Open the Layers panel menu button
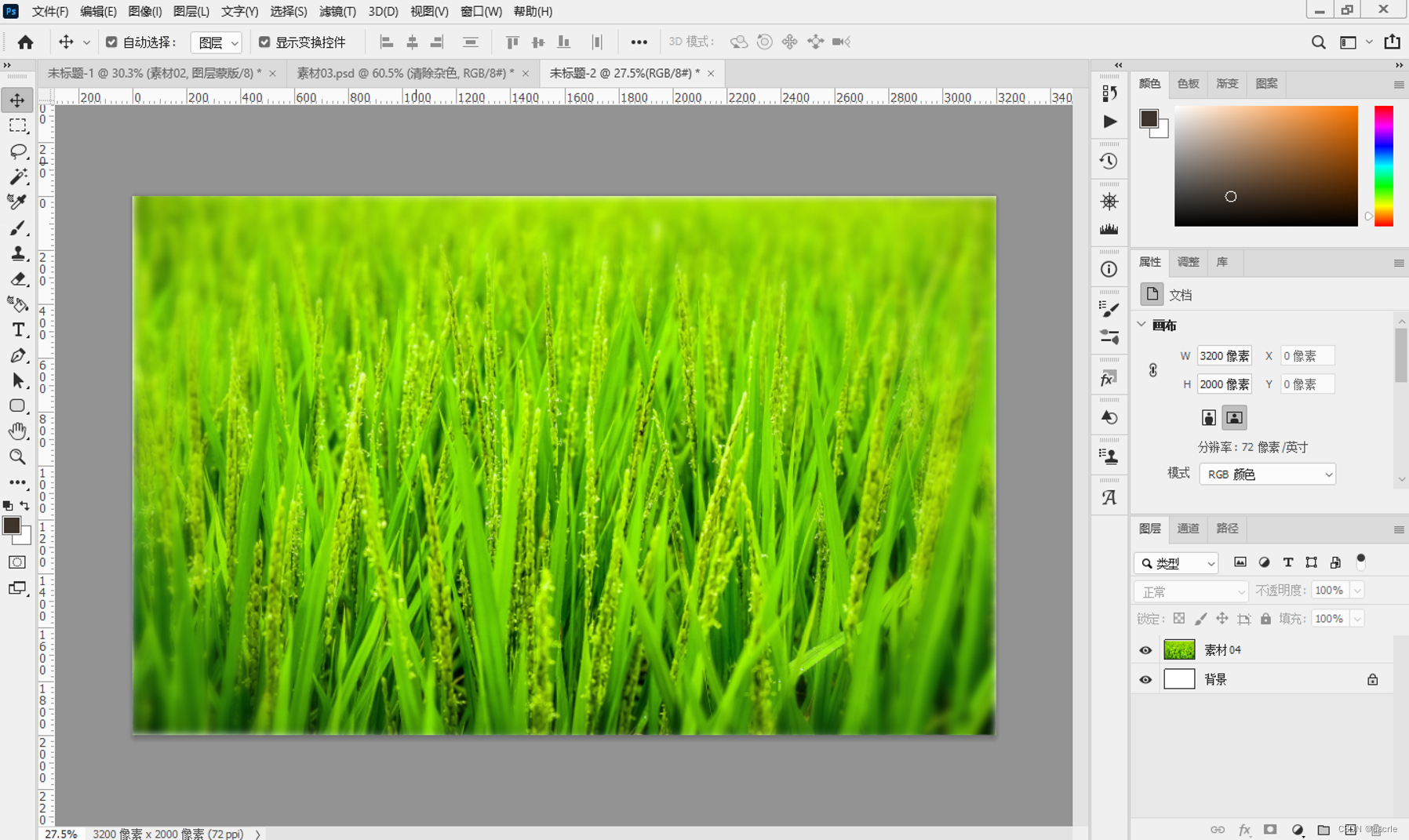Screen dimensions: 1409x840 point(1398,530)
